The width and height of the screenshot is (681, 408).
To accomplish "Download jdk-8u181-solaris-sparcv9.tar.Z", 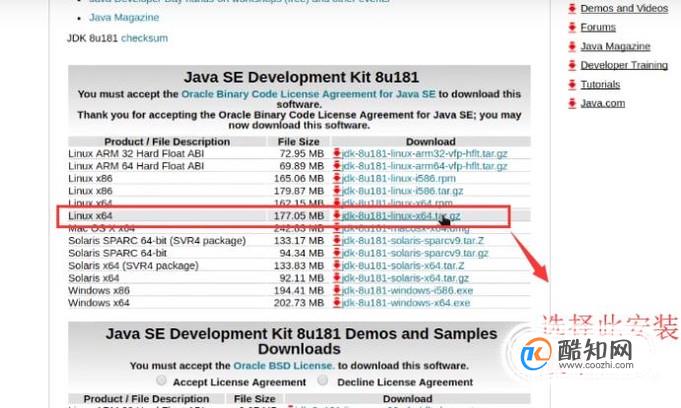I will point(413,240).
